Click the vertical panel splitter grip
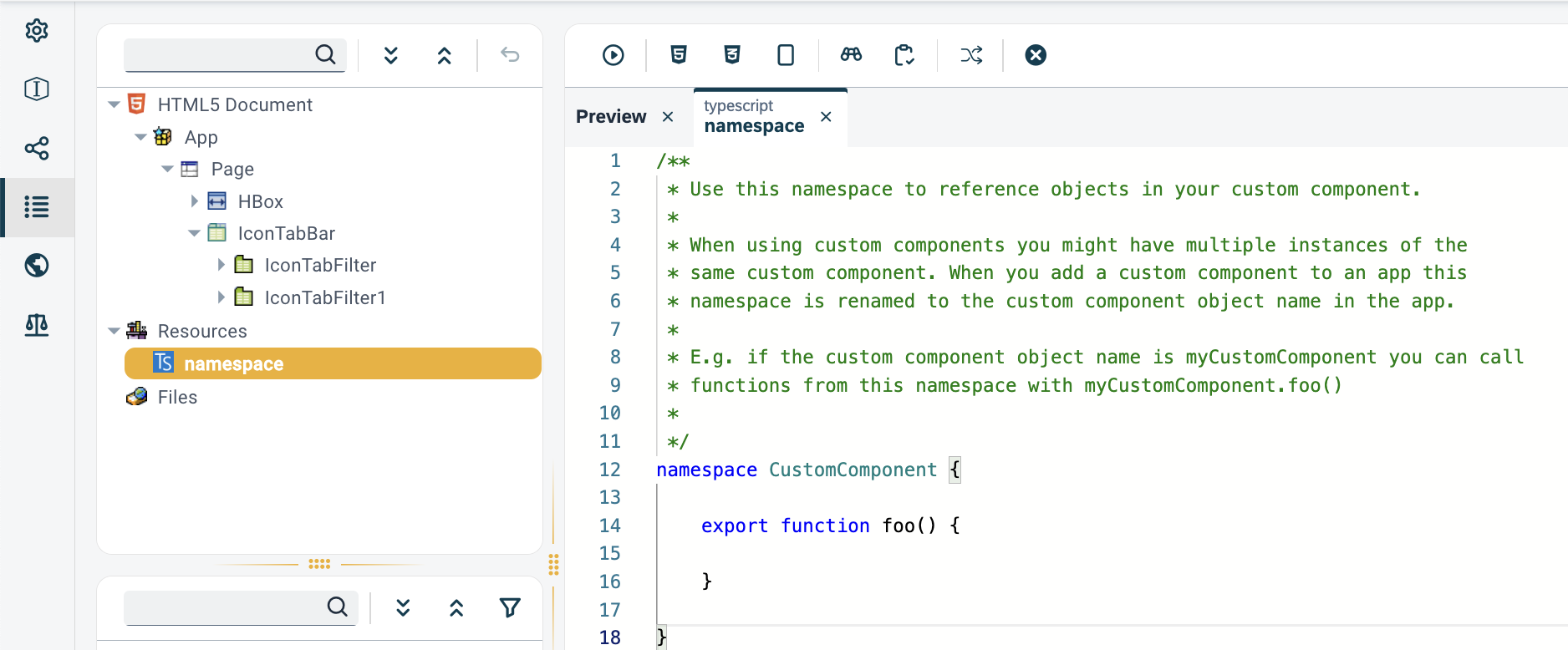 coord(553,565)
